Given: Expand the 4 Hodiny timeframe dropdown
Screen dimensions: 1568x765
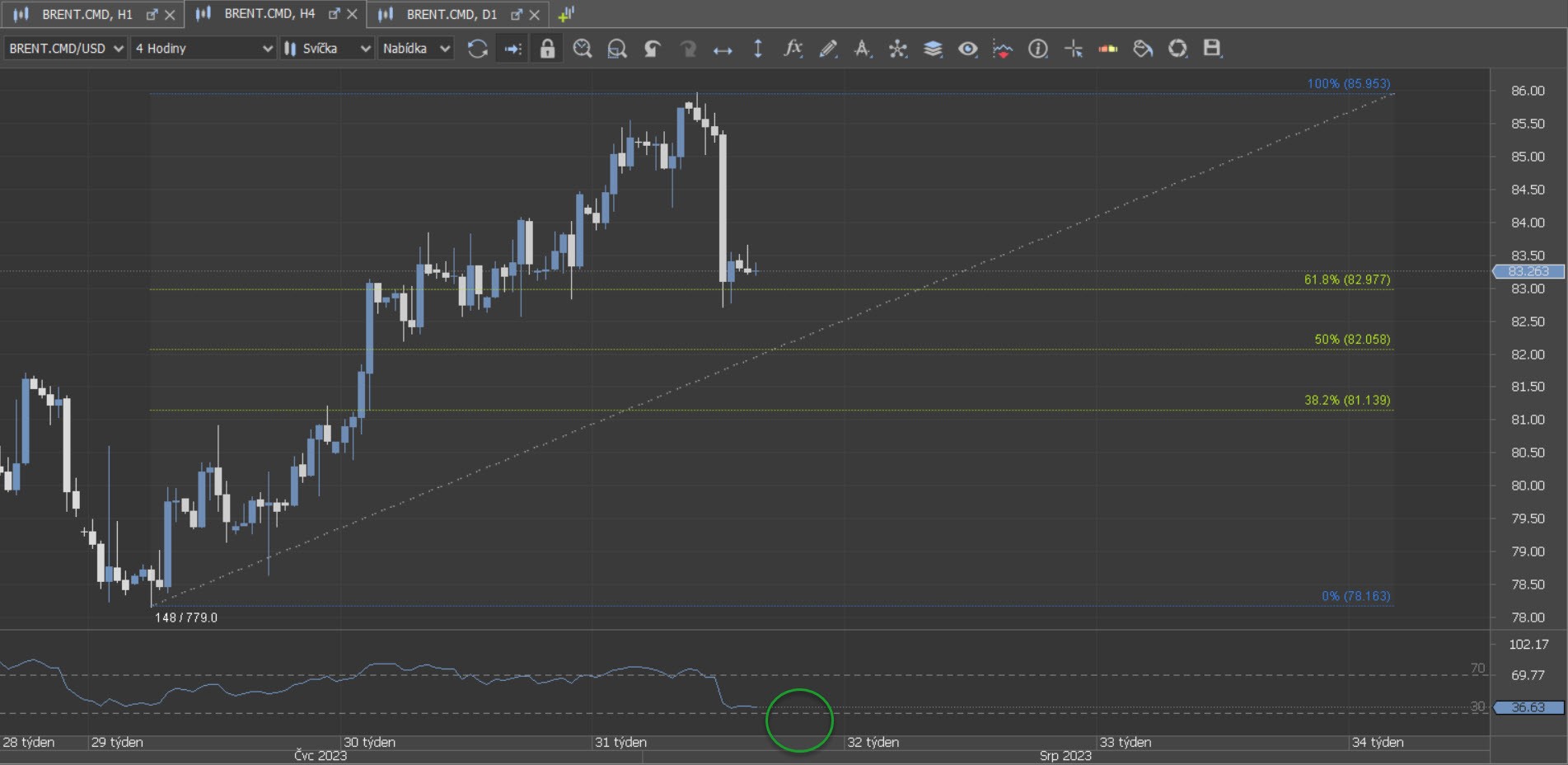Looking at the screenshot, I should click(204, 49).
